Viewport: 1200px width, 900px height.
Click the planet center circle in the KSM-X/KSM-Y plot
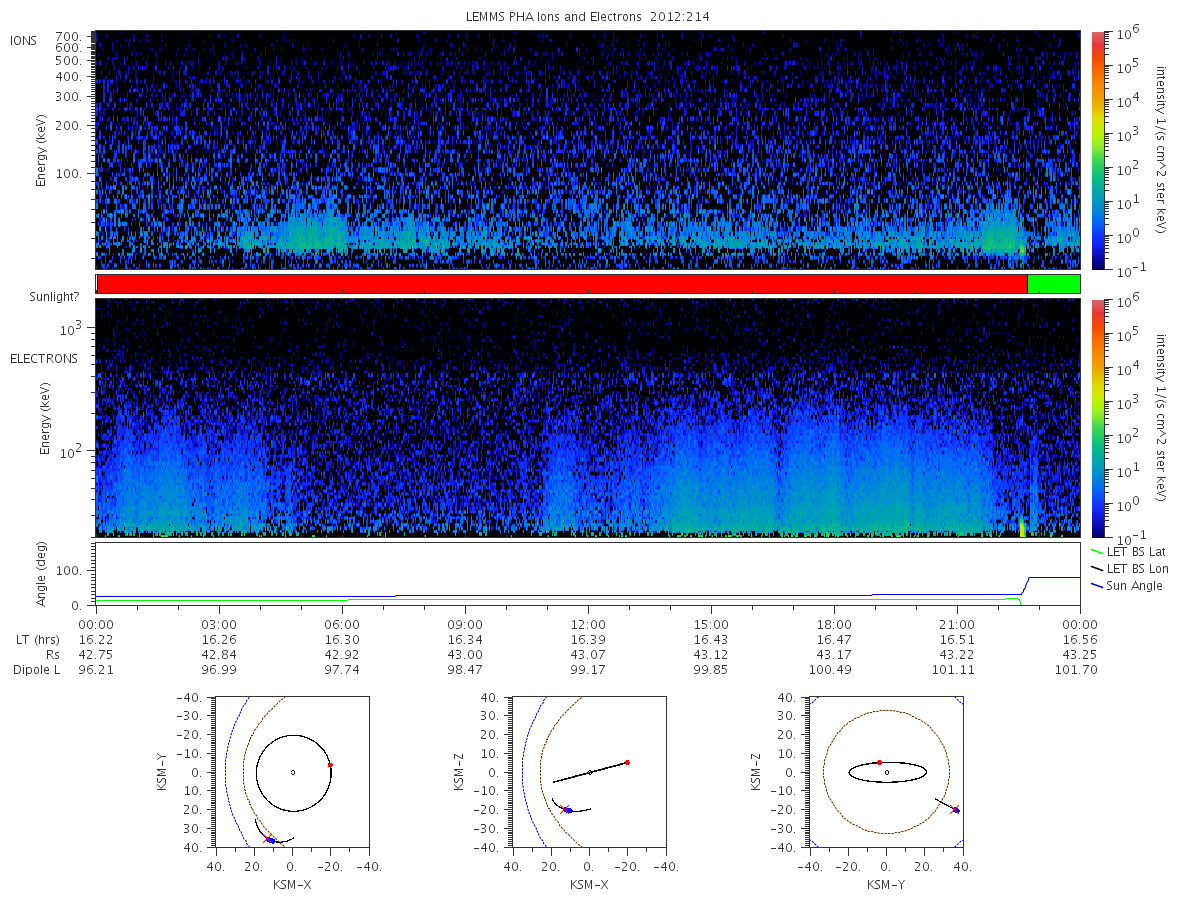[293, 772]
